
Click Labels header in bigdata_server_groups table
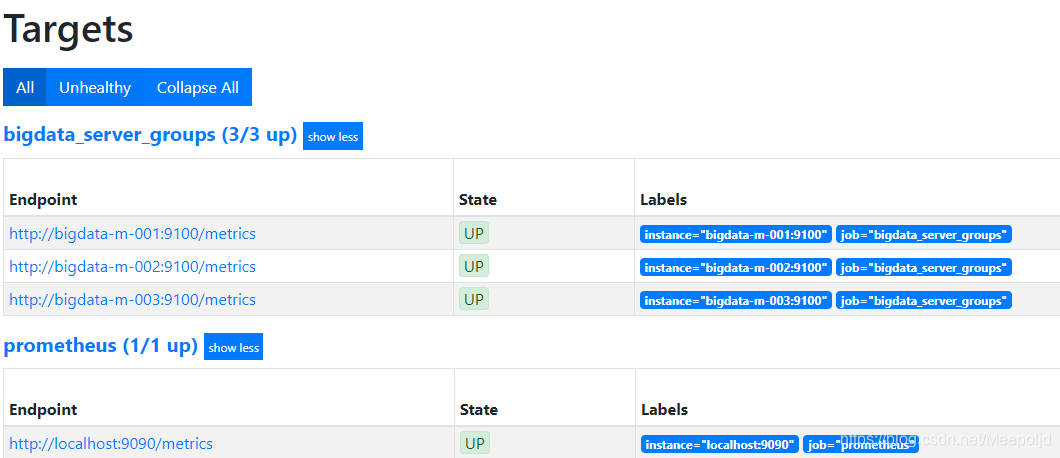664,200
